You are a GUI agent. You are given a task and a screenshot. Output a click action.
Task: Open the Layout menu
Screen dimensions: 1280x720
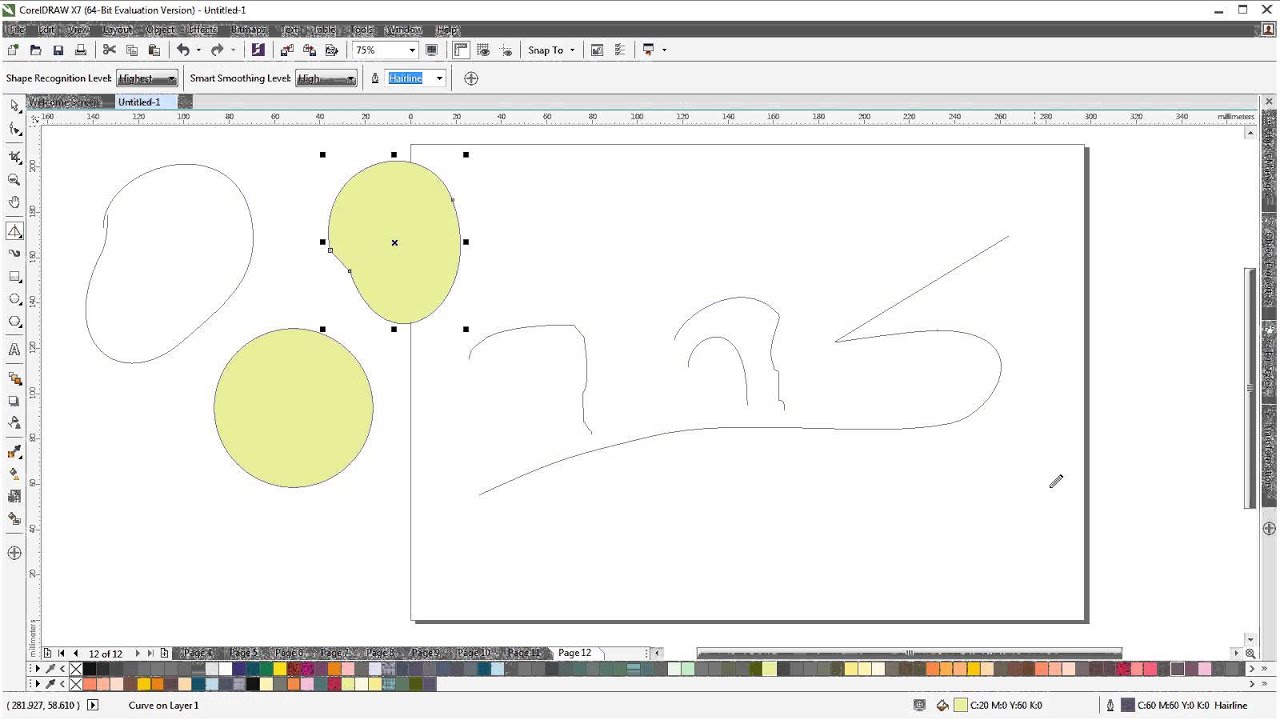[x=118, y=30]
